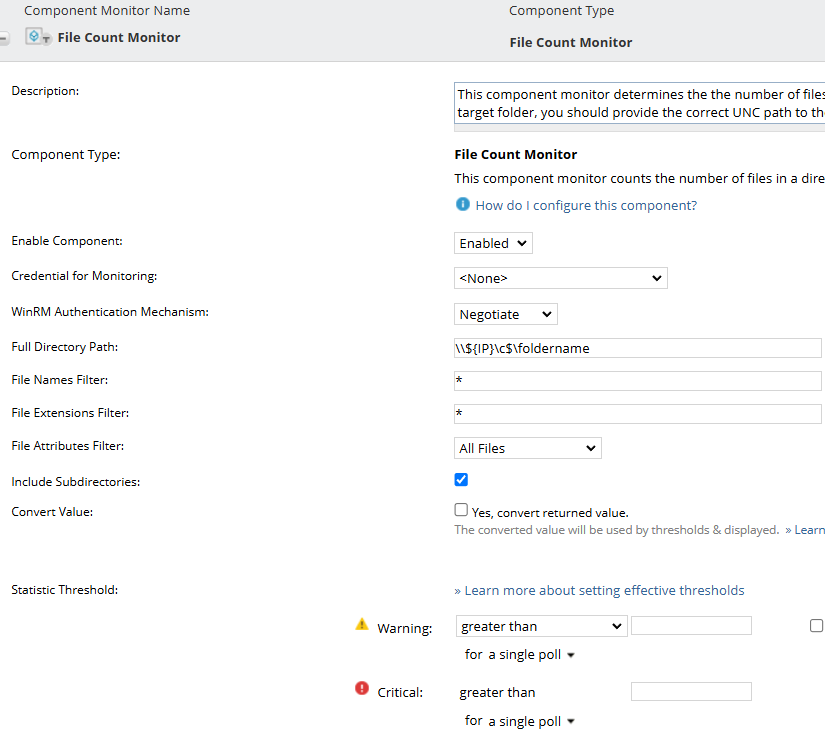Enable the convert returned value checkbox
The image size is (825, 742).
coord(461,510)
